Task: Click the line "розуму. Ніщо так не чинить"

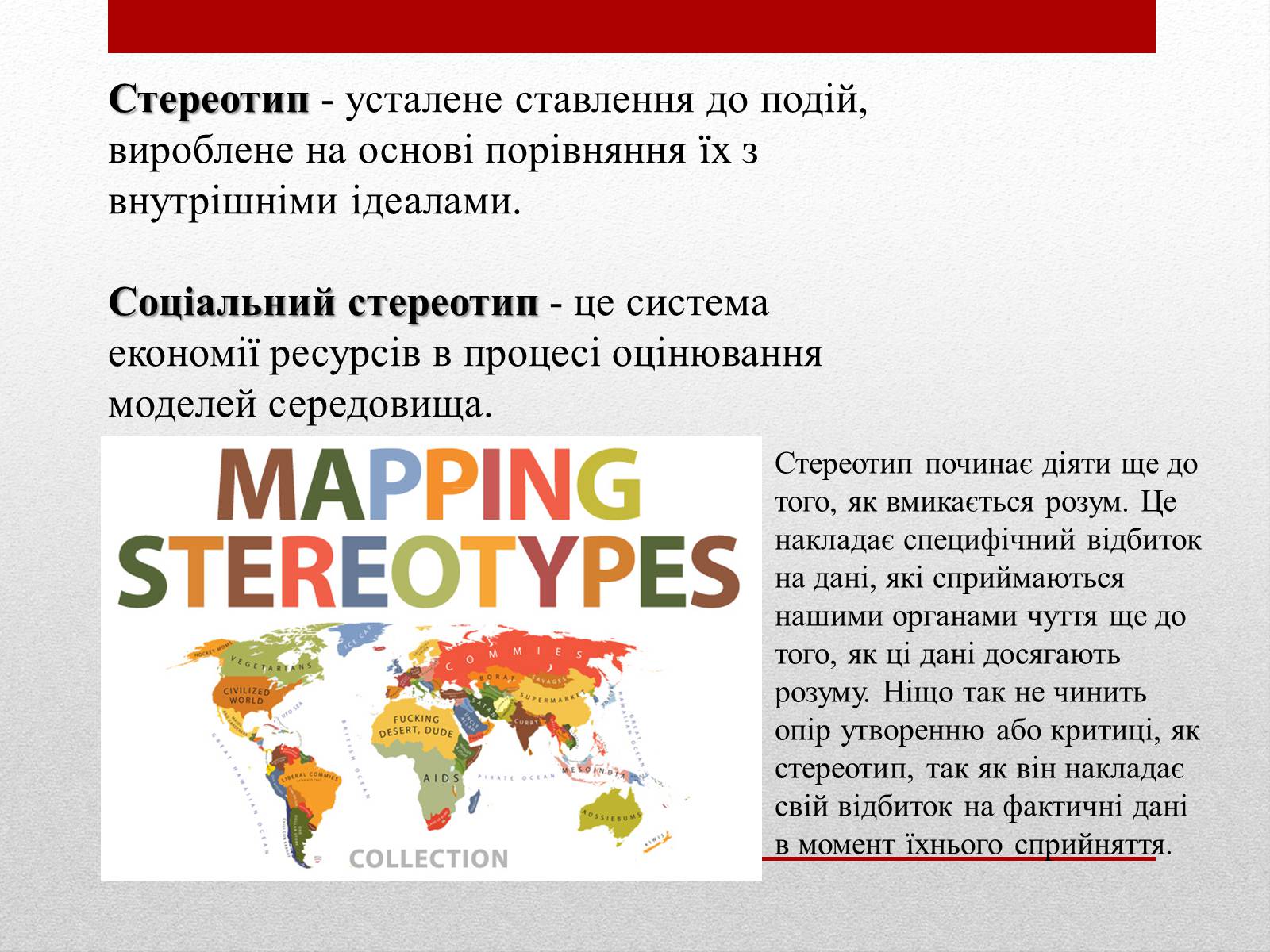Action: 960,692
